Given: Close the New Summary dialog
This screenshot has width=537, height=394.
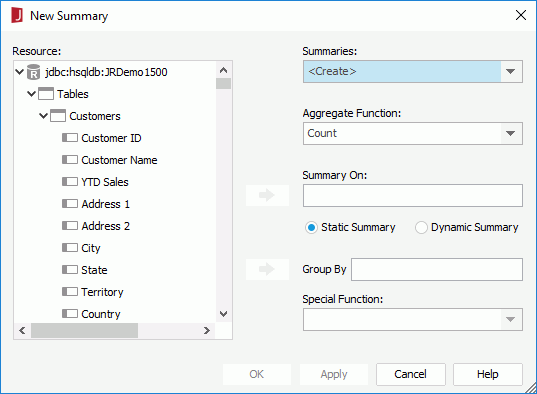Looking at the screenshot, I should (521, 15).
